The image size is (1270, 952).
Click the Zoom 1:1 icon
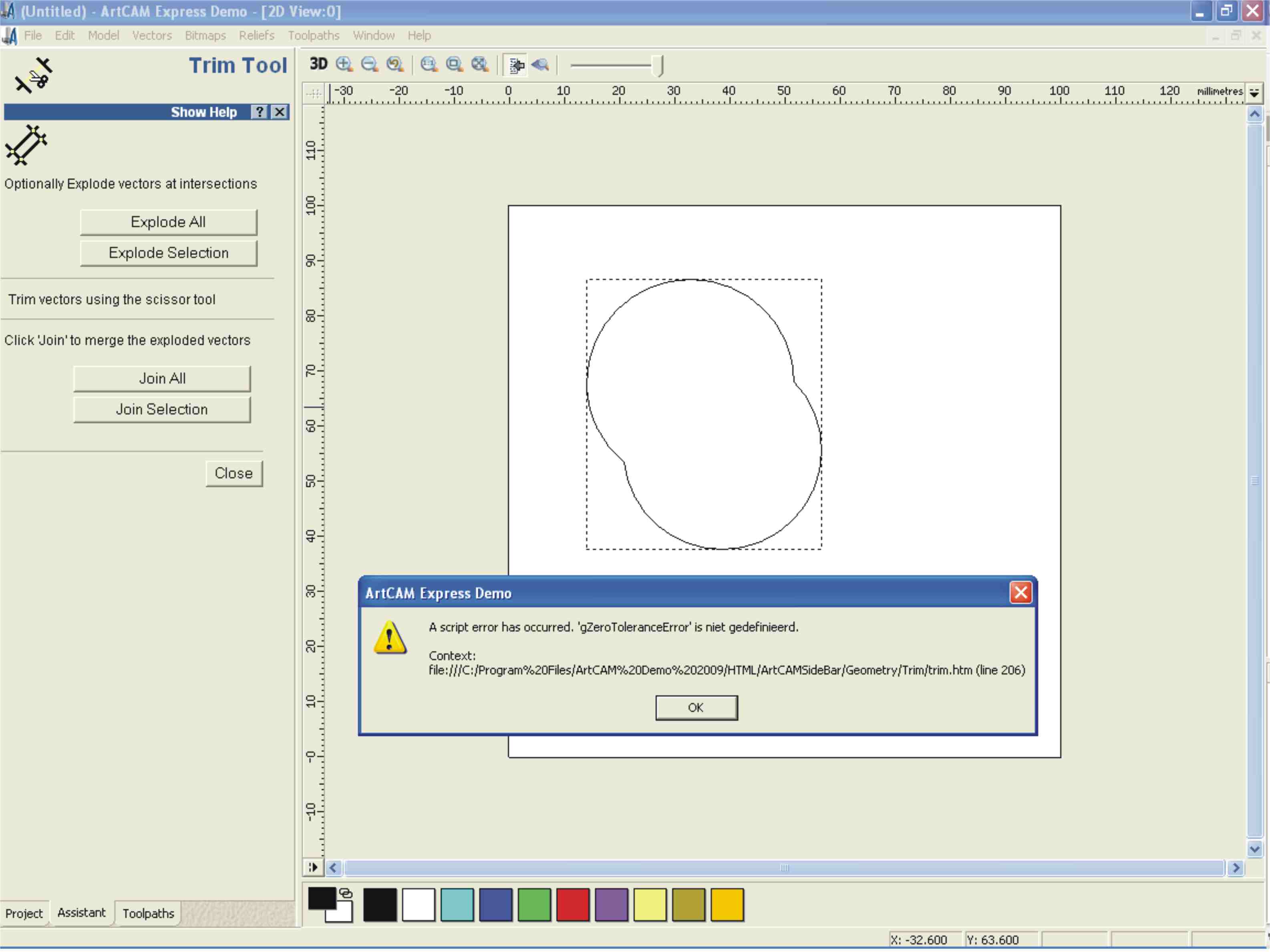tap(429, 64)
